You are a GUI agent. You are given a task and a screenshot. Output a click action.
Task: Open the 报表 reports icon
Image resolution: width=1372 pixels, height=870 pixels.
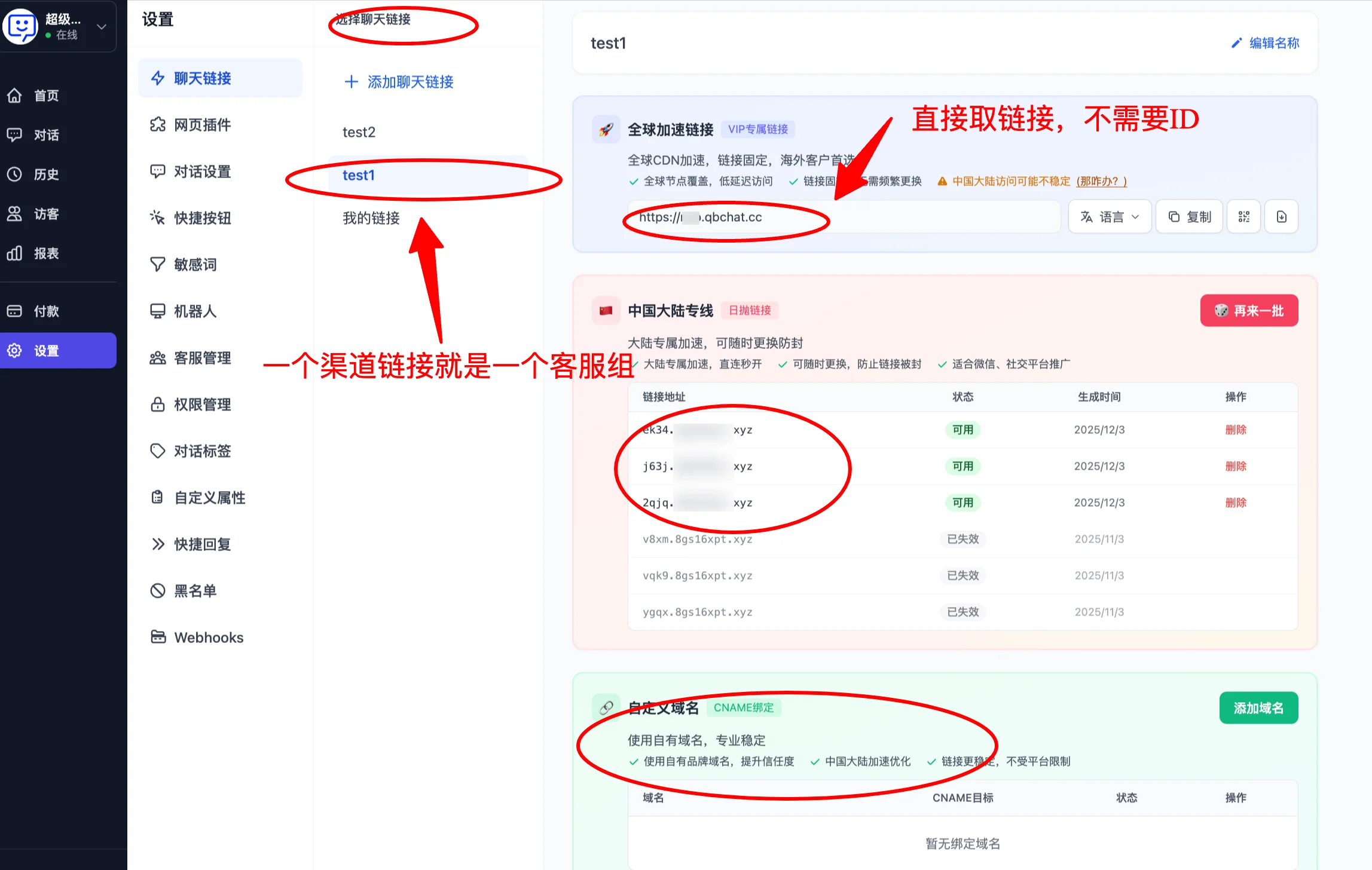15,253
